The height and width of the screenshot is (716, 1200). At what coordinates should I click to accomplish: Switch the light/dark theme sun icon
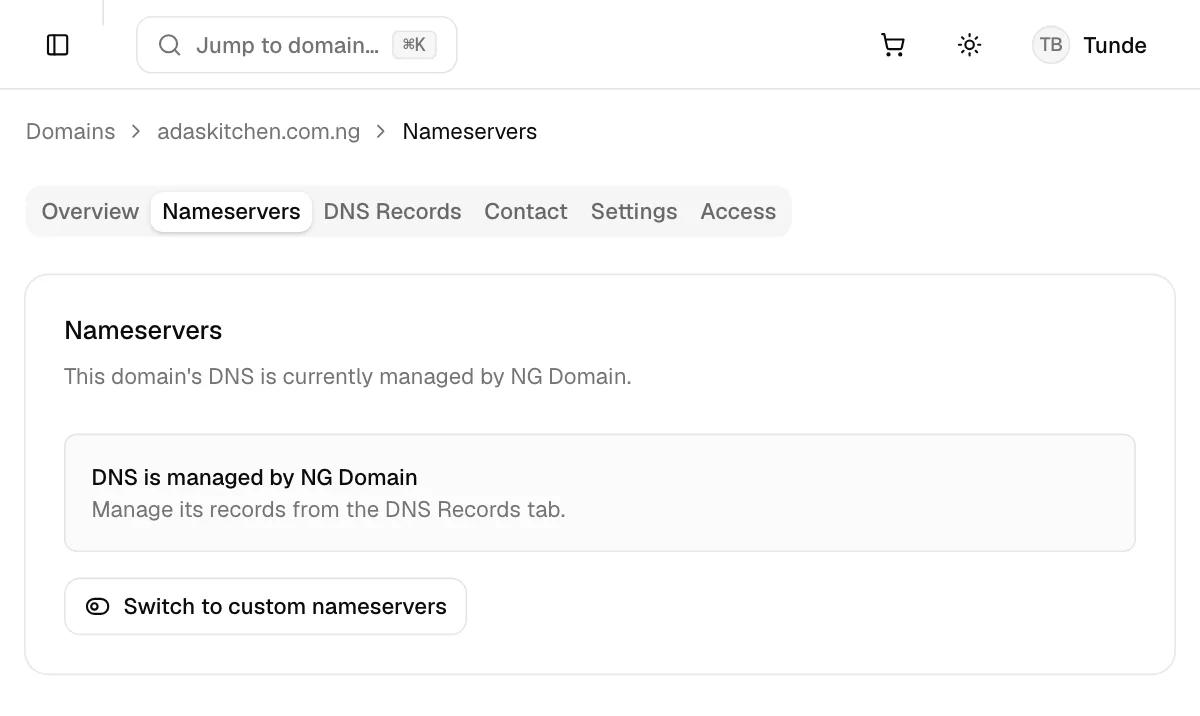coord(969,45)
